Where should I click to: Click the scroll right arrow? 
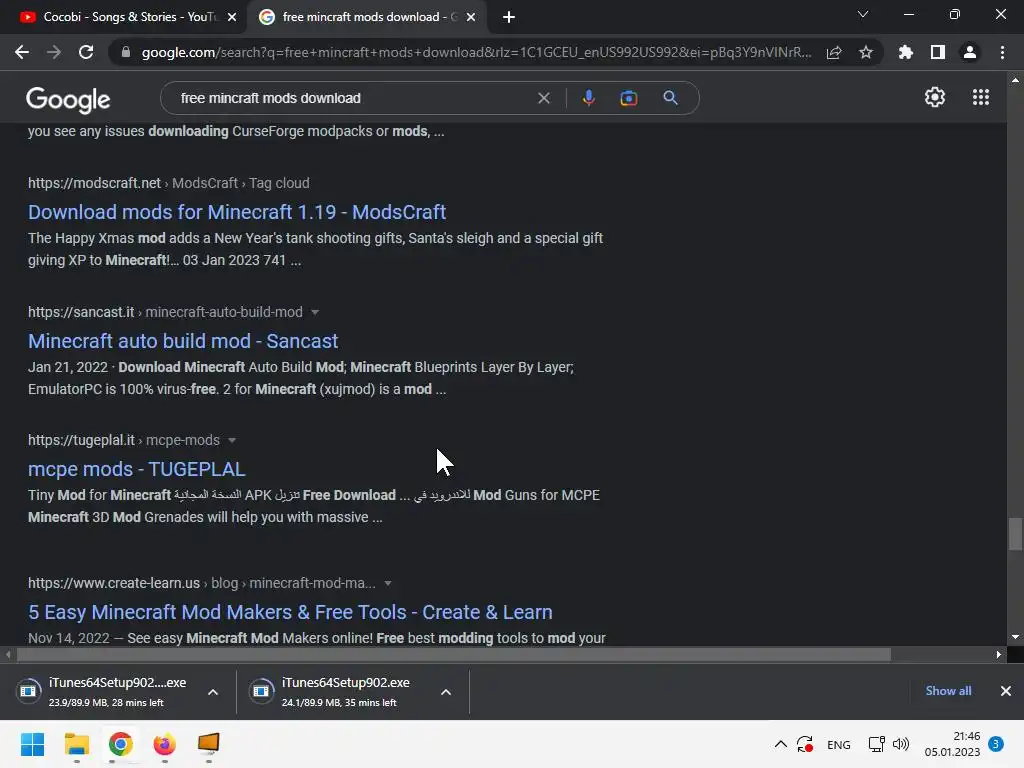click(x=999, y=654)
